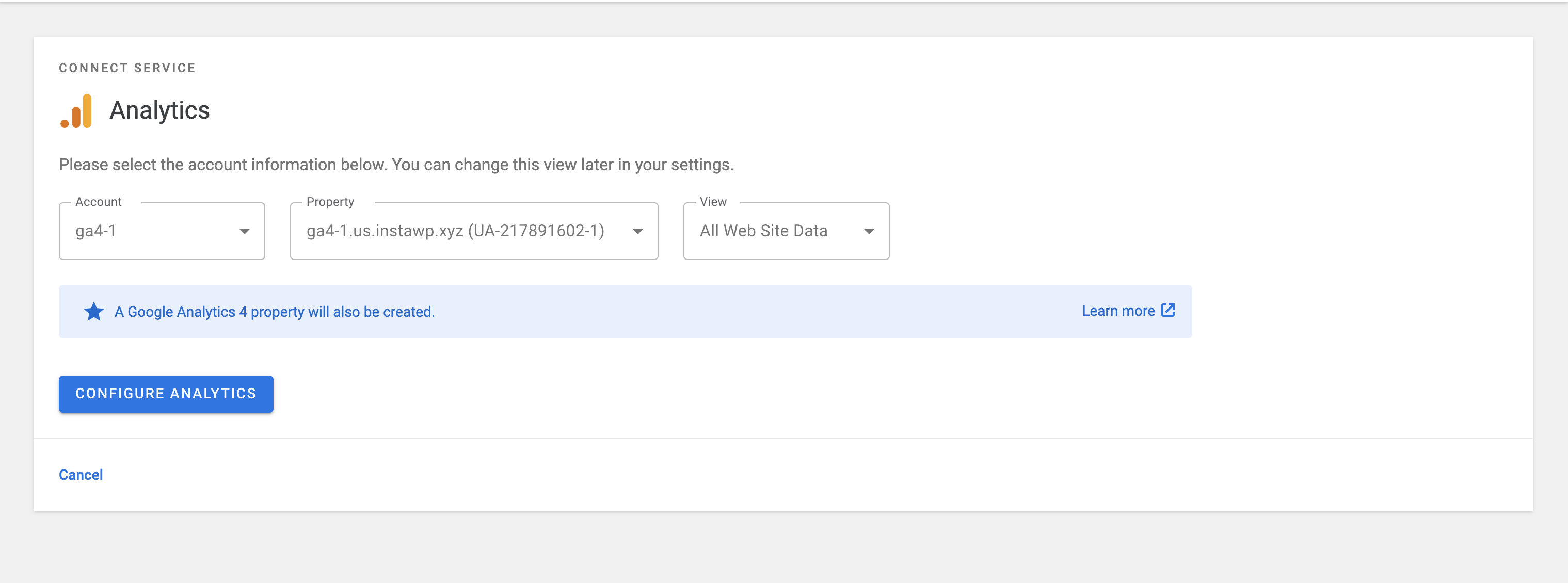
Task: Click the Cancel link
Action: tap(81, 475)
